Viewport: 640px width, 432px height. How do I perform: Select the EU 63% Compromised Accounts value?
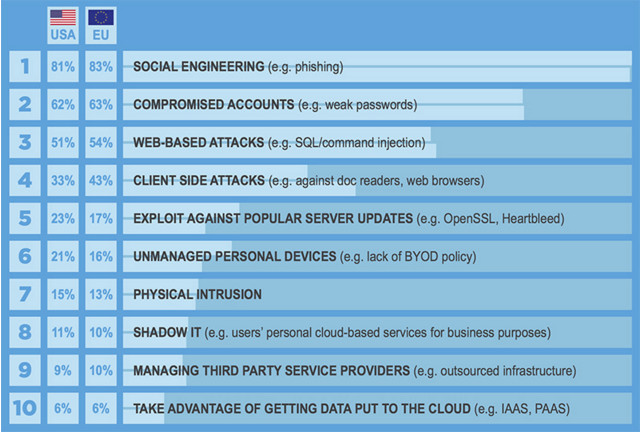tap(101, 104)
